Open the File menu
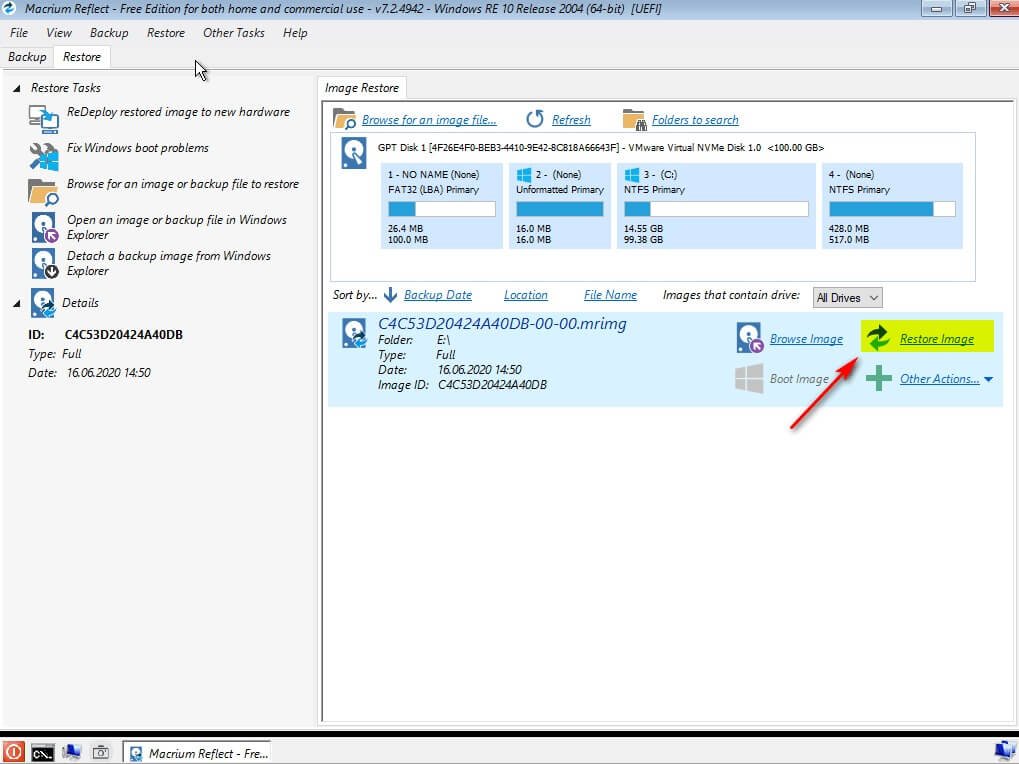The width and height of the screenshot is (1019, 764). pyautogui.click(x=19, y=32)
